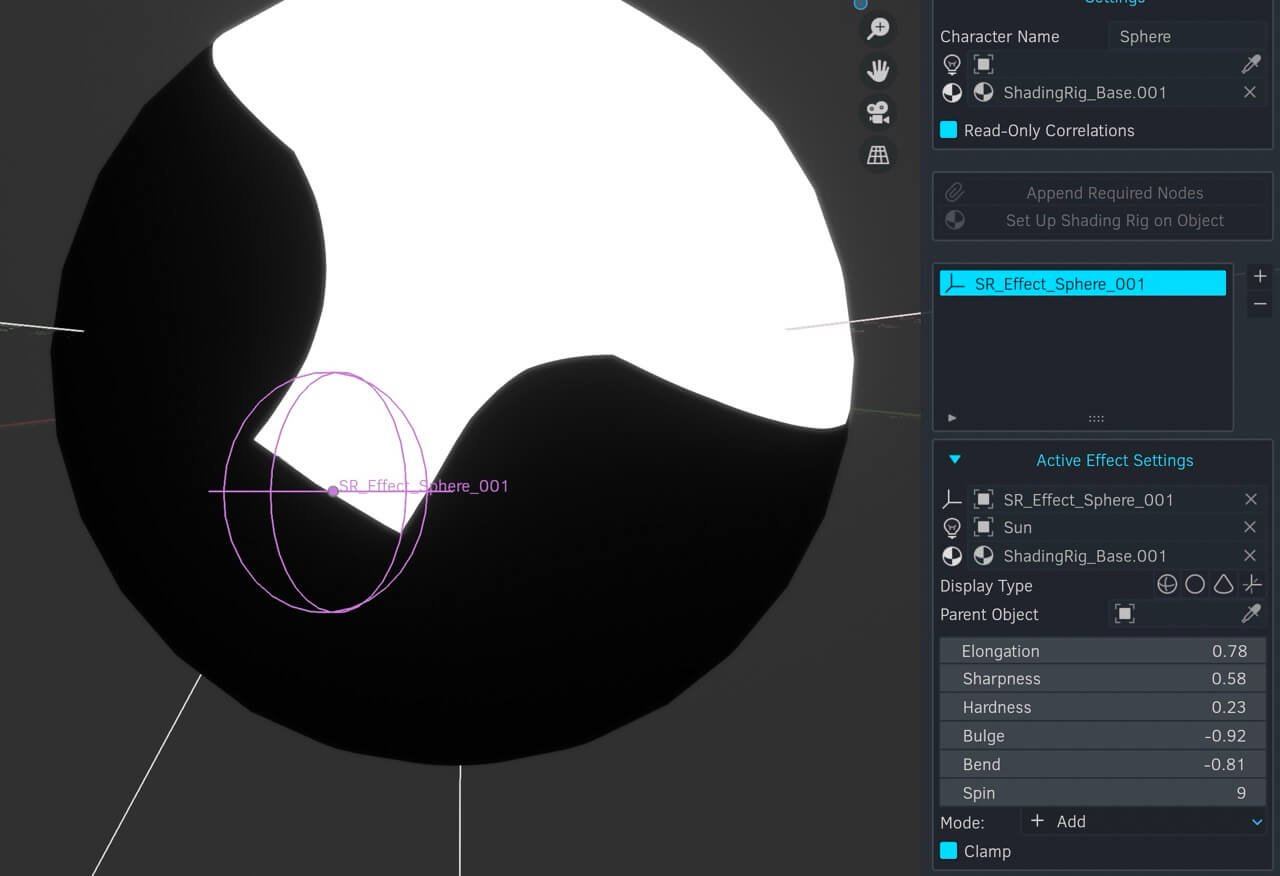1280x876 pixels.
Task: Click the Bulge slider at -0.92
Action: [x=1102, y=736]
